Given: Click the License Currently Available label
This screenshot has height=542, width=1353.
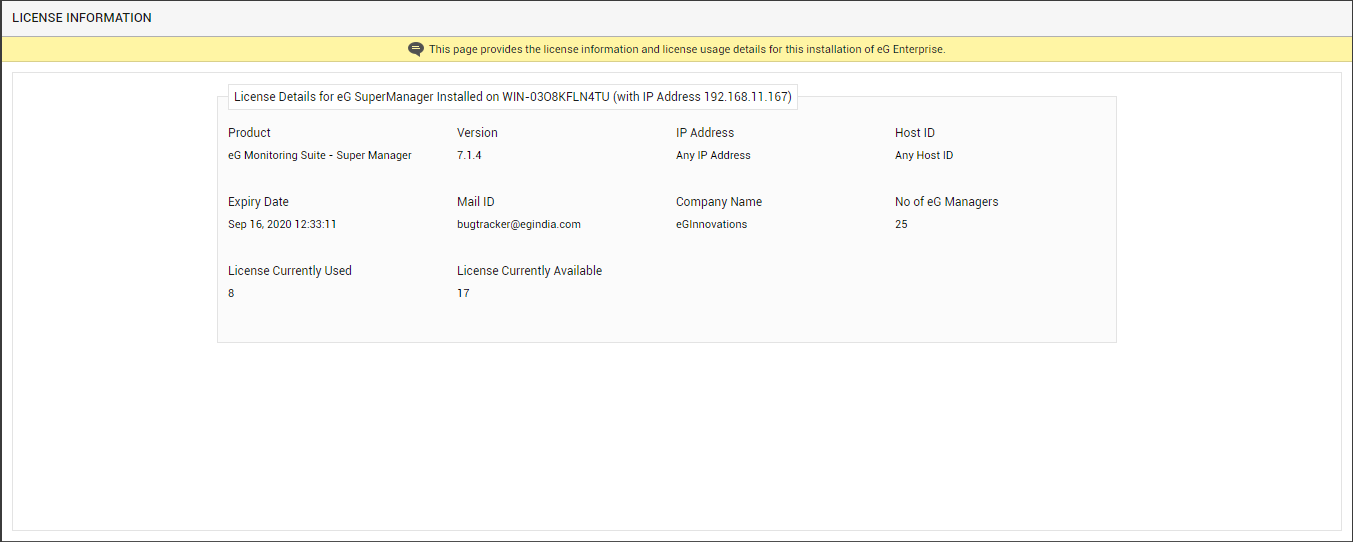Looking at the screenshot, I should pos(529,271).
